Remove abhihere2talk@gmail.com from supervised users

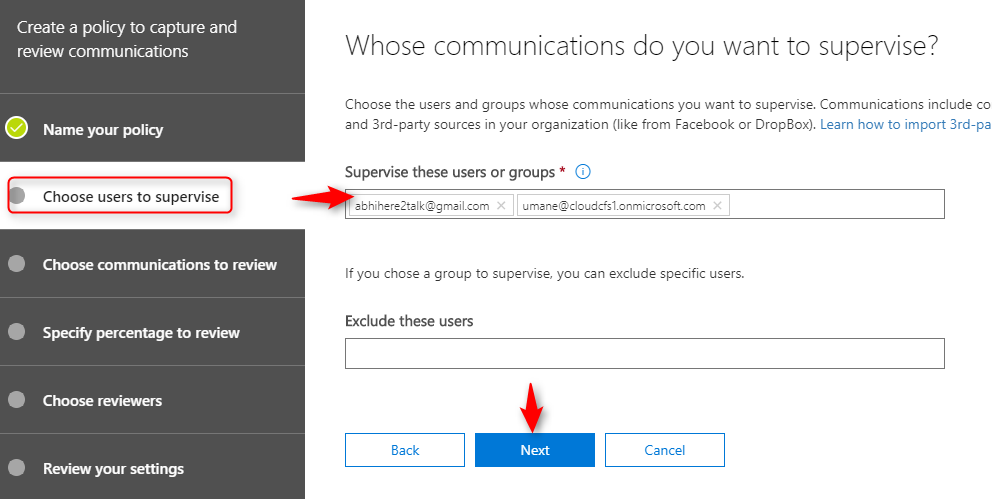pos(501,206)
